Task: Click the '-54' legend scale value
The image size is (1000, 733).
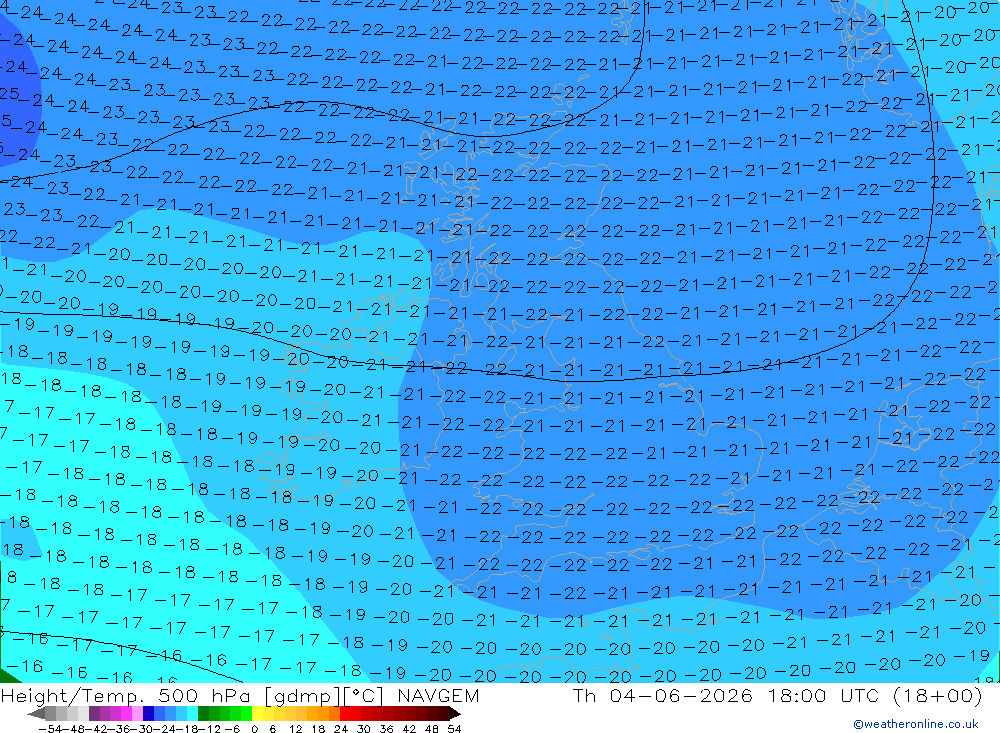Action: 50,729
